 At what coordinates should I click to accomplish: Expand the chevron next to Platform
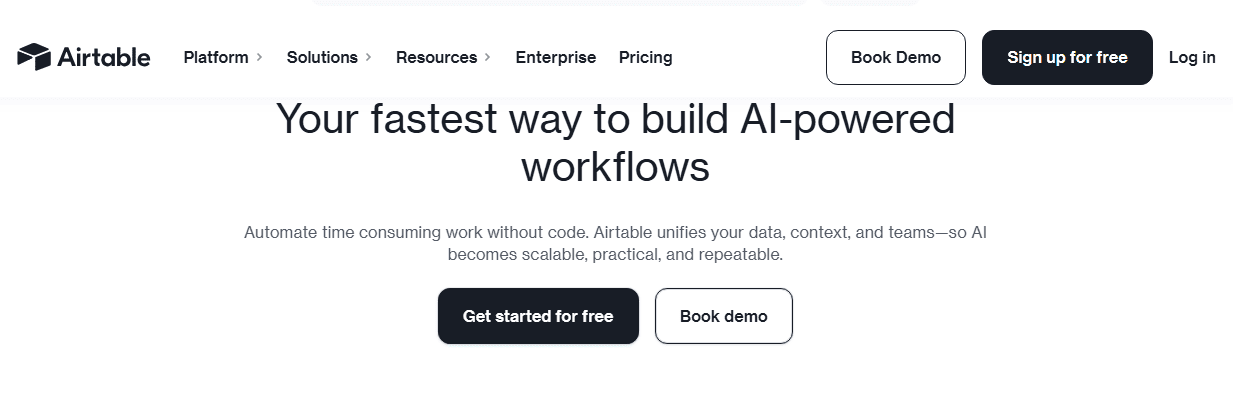click(259, 57)
